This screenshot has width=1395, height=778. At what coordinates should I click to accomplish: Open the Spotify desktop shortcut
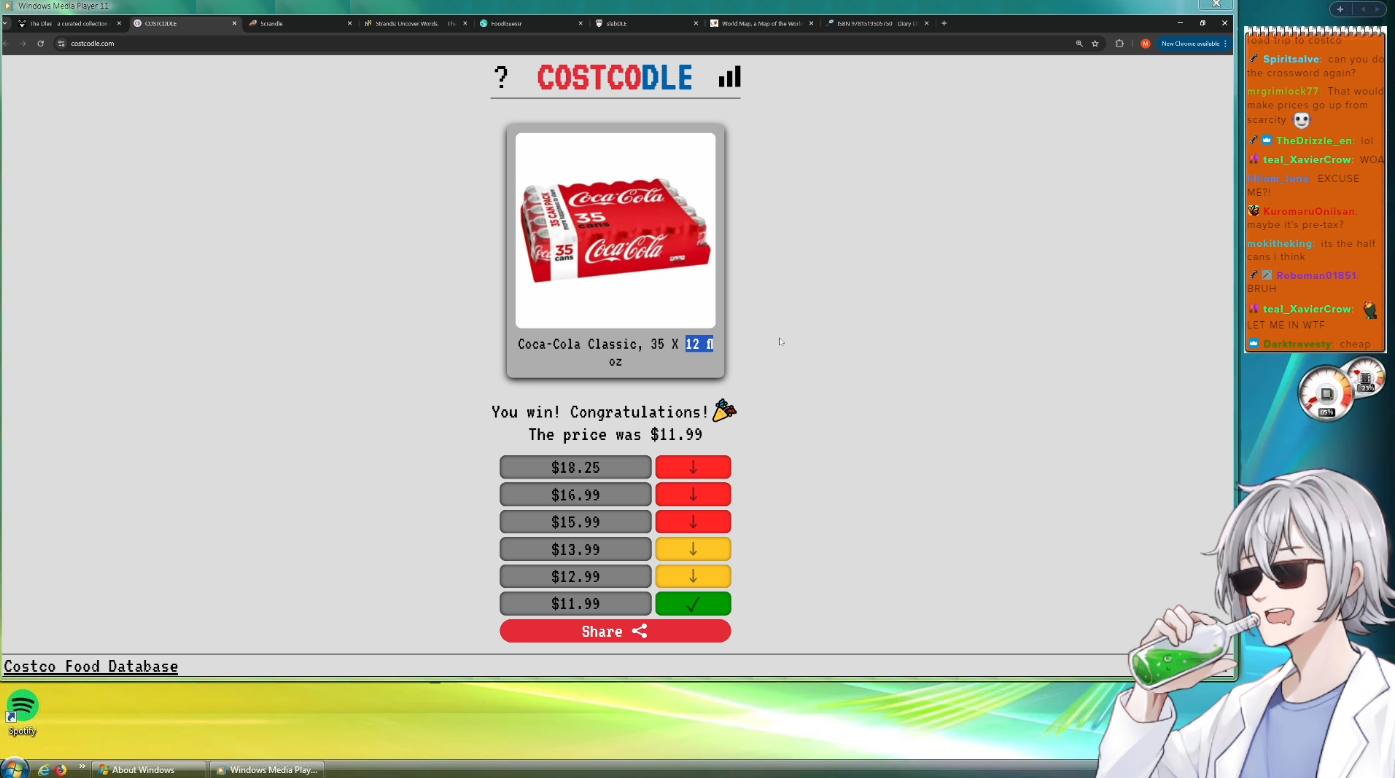pos(22,713)
